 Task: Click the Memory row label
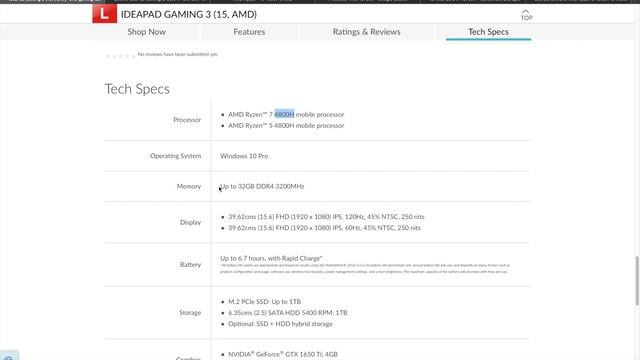click(x=189, y=186)
